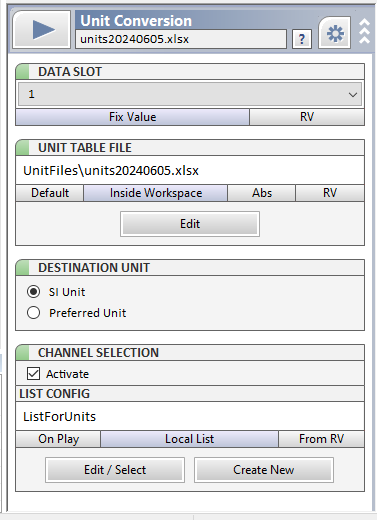
Task: Select Local List mode
Action: (189, 439)
